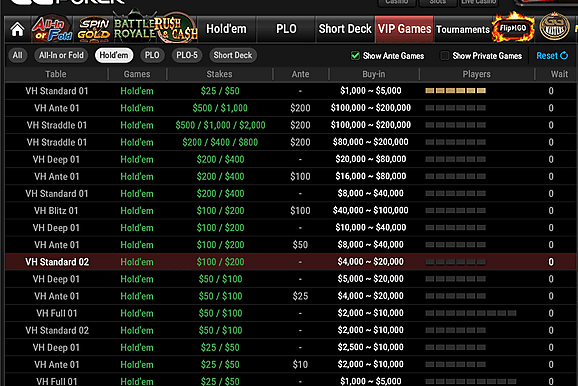The width and height of the screenshot is (578, 386).
Task: Open the Battle Royale game icon
Action: click(135, 28)
